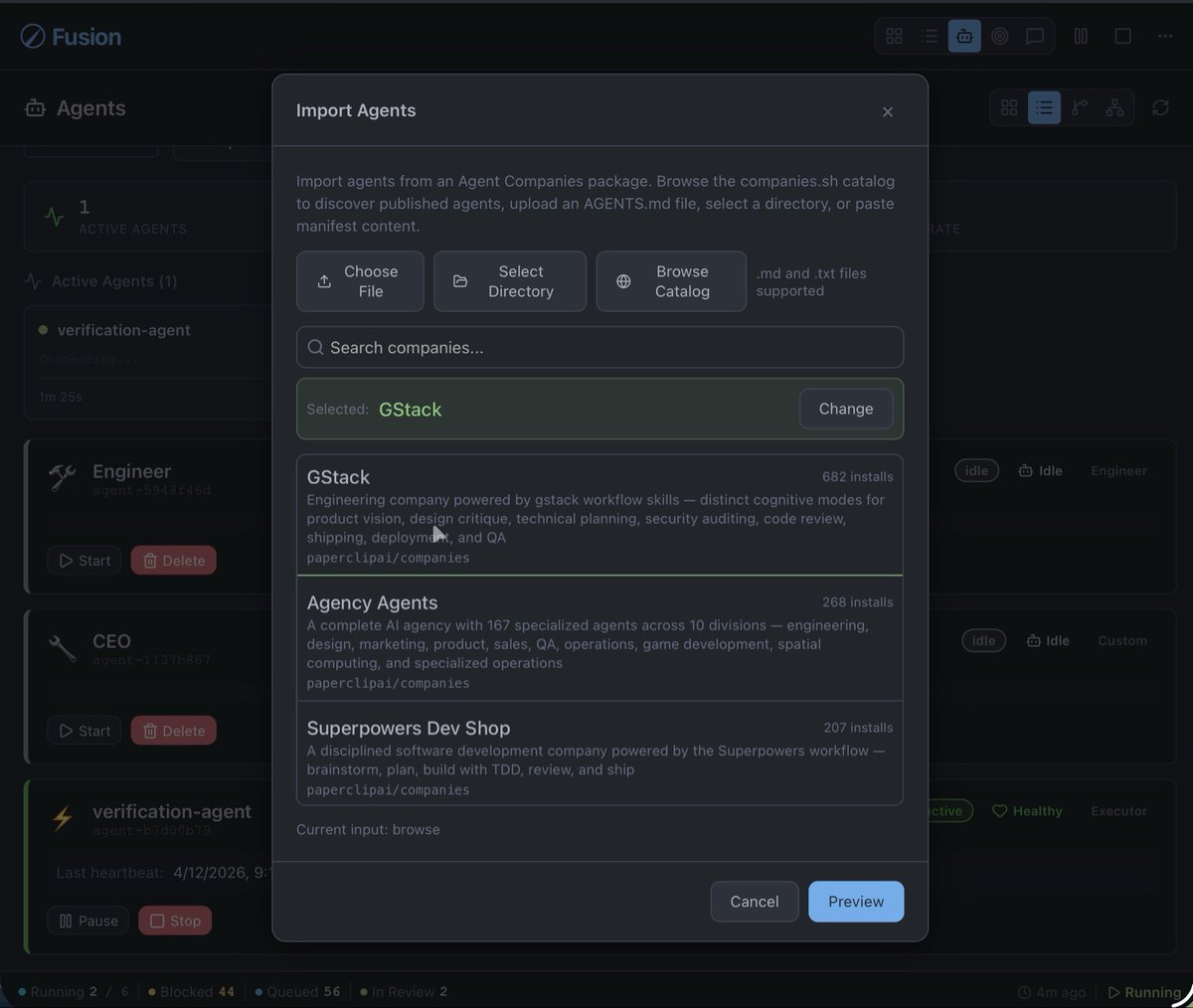Open the three-dot more menu in header

(1165, 37)
